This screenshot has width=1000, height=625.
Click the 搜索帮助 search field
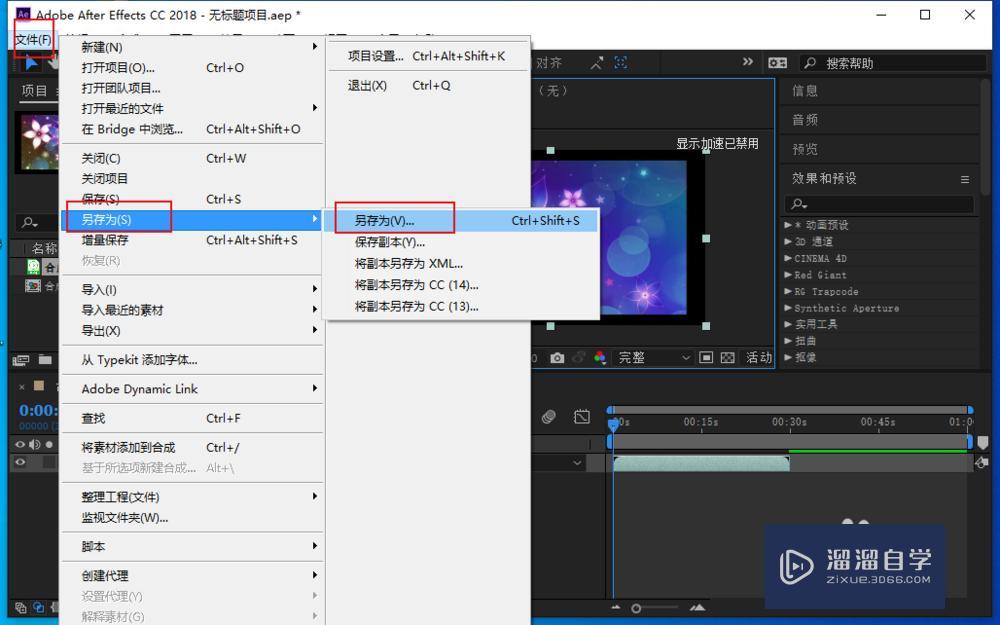pyautogui.click(x=893, y=63)
